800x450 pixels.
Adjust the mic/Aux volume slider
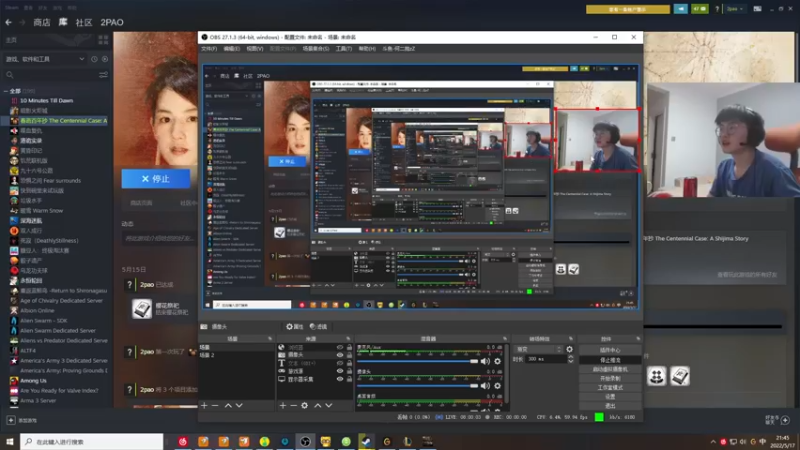417,361
